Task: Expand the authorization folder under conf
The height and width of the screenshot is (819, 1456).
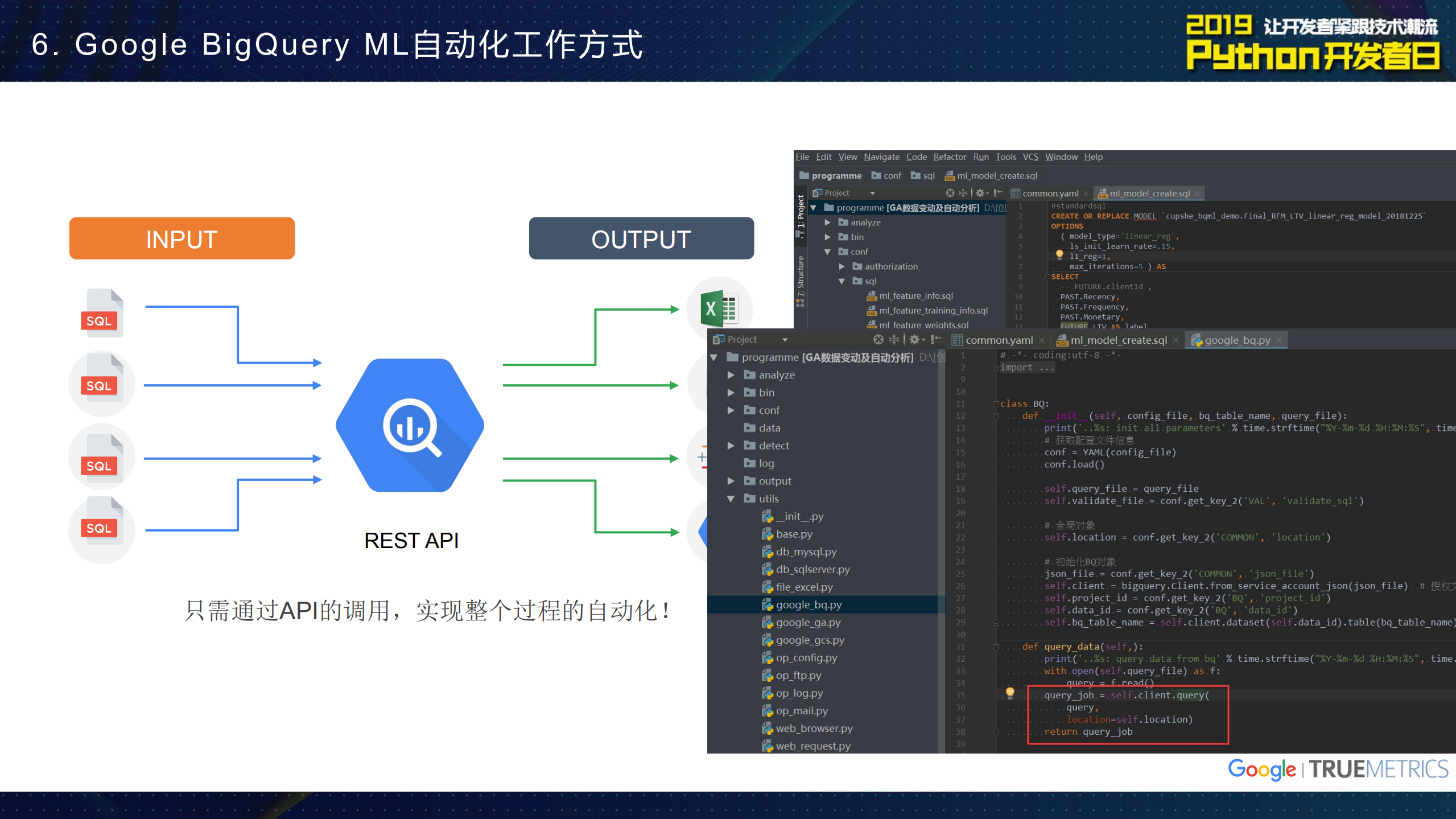Action: [843, 266]
